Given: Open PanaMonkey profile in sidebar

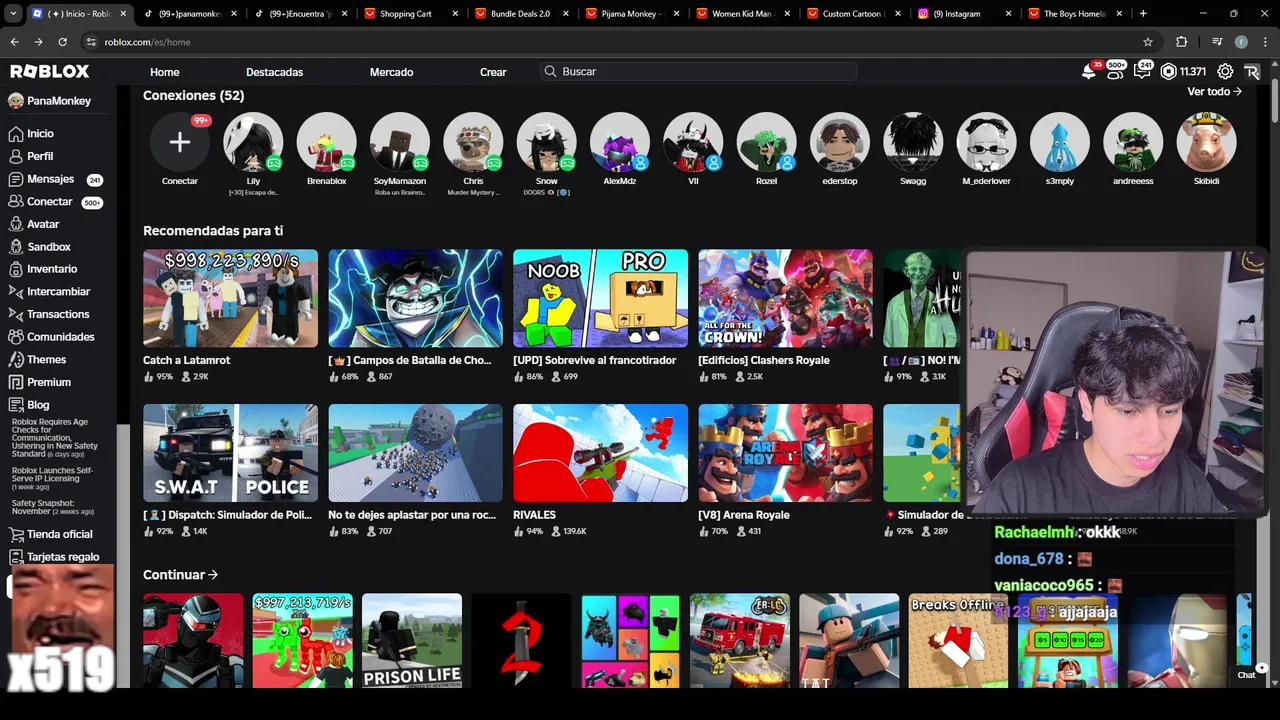Looking at the screenshot, I should pyautogui.click(x=49, y=101).
